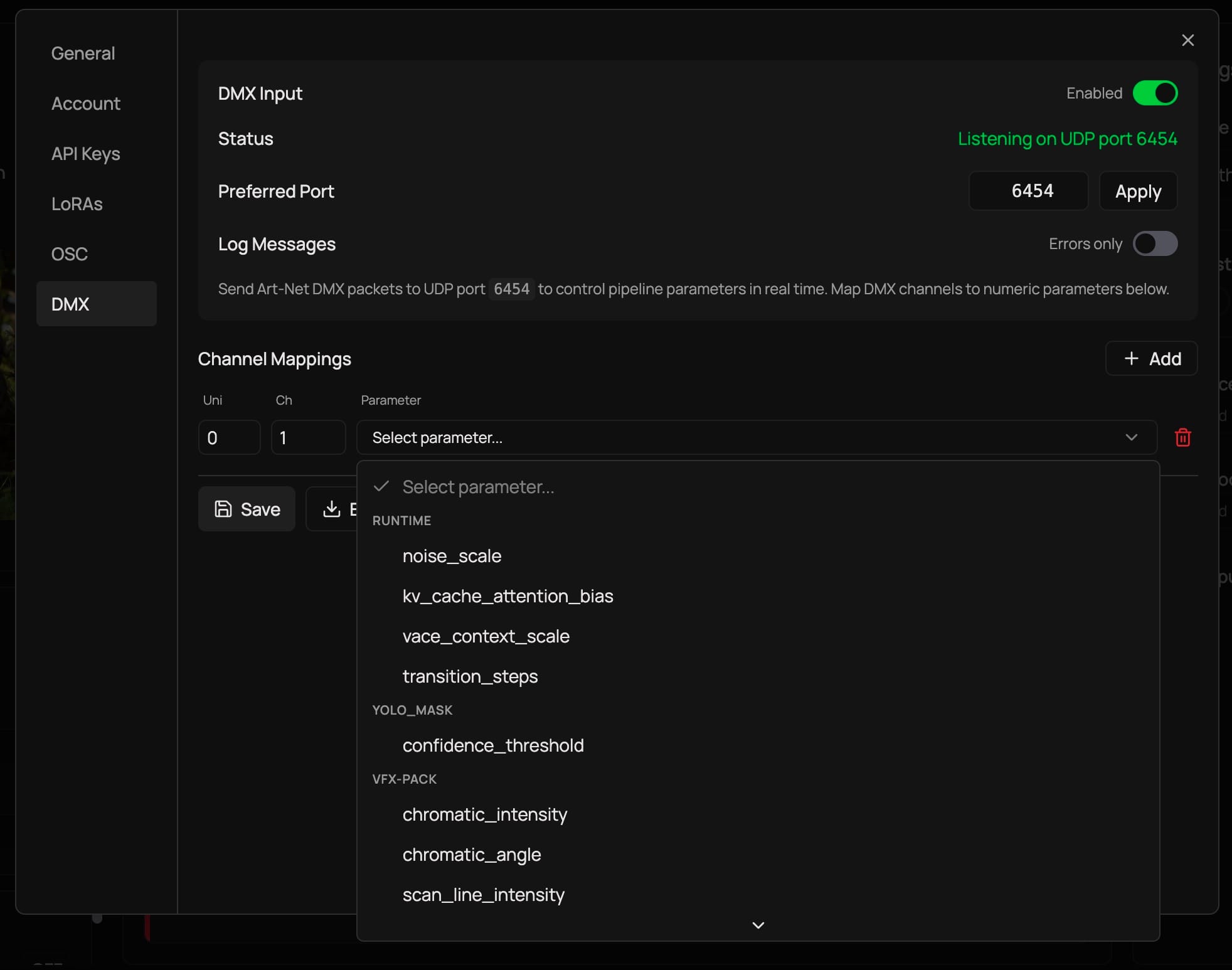Image resolution: width=1232 pixels, height=970 pixels.
Task: Open the General settings tab
Action: point(83,53)
